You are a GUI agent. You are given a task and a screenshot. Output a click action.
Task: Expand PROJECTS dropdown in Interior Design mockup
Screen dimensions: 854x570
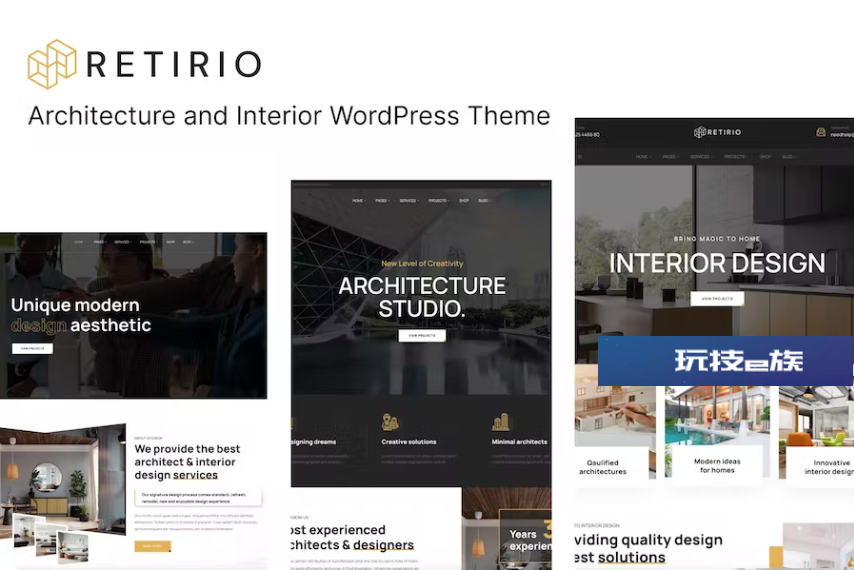(735, 157)
